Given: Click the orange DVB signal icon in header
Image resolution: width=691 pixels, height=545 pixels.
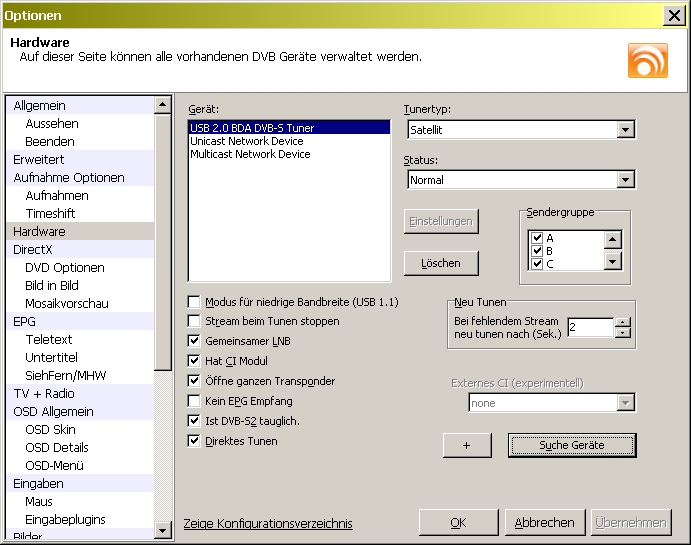Looking at the screenshot, I should tap(647, 61).
